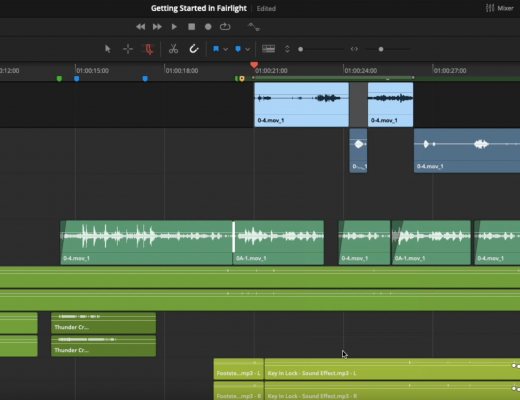This screenshot has width=520, height=400.
Task: Open the marker color dropdown arrow
Action: point(247,49)
